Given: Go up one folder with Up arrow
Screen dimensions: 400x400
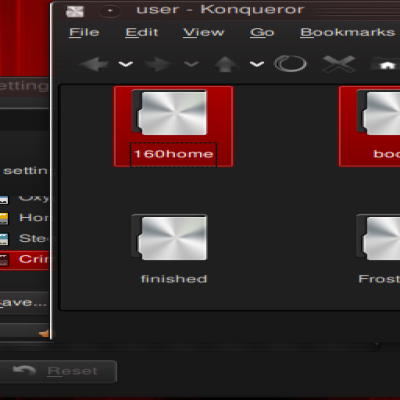Looking at the screenshot, I should point(225,63).
